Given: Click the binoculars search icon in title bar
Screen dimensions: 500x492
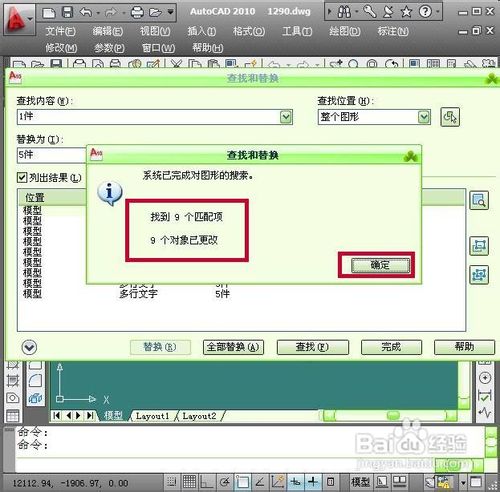Looking at the screenshot, I should [x=344, y=12].
